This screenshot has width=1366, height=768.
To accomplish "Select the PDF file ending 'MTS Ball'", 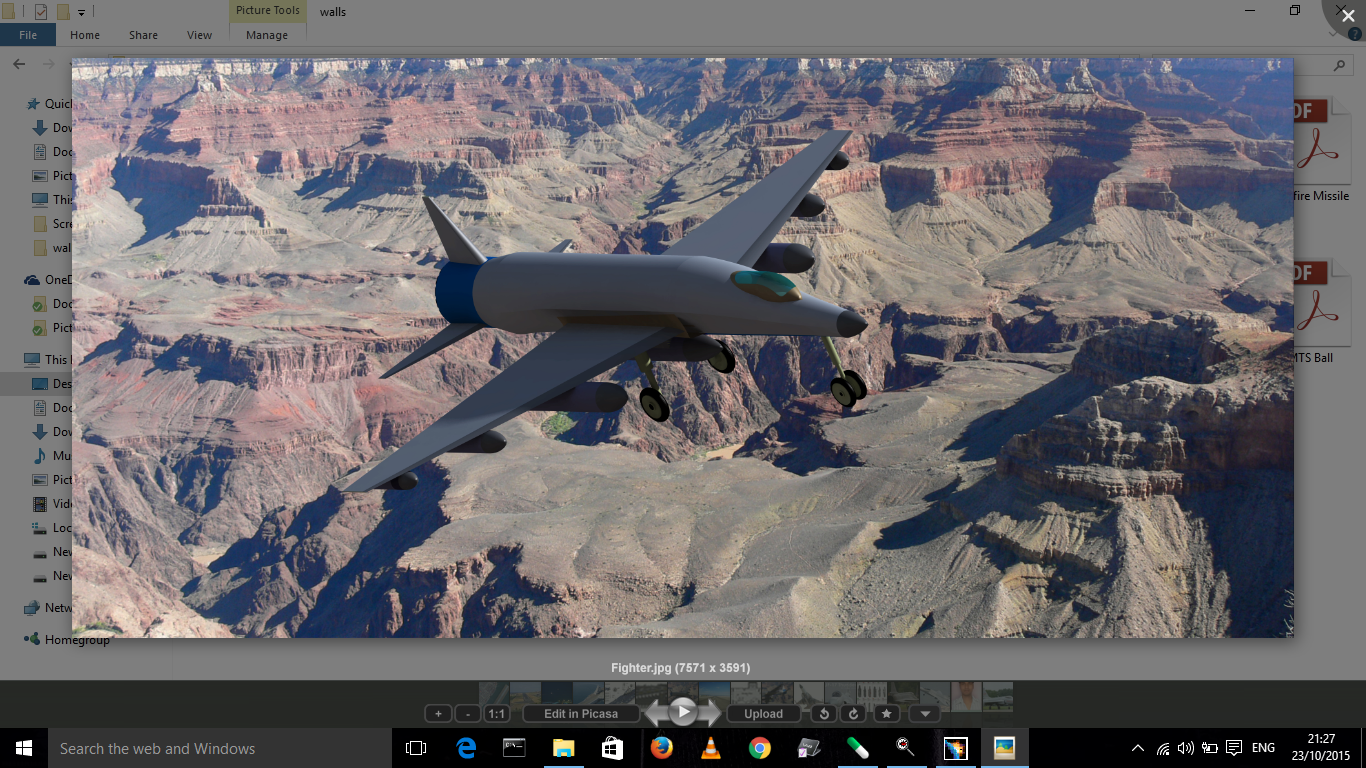I will [x=1321, y=312].
